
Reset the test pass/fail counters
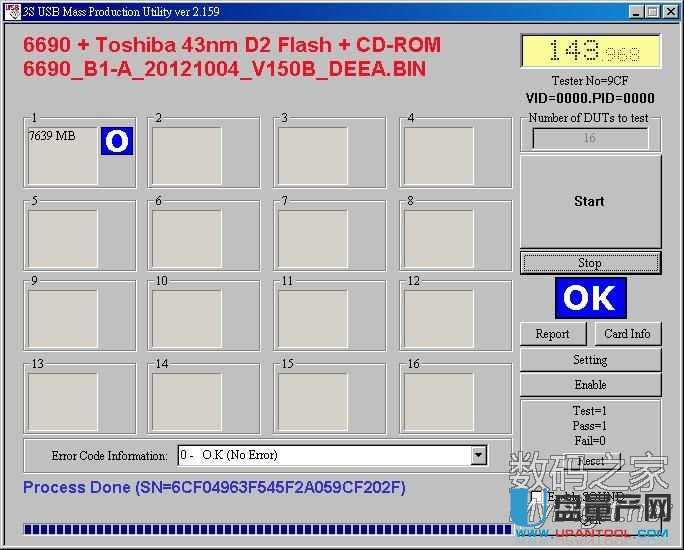tap(590, 461)
